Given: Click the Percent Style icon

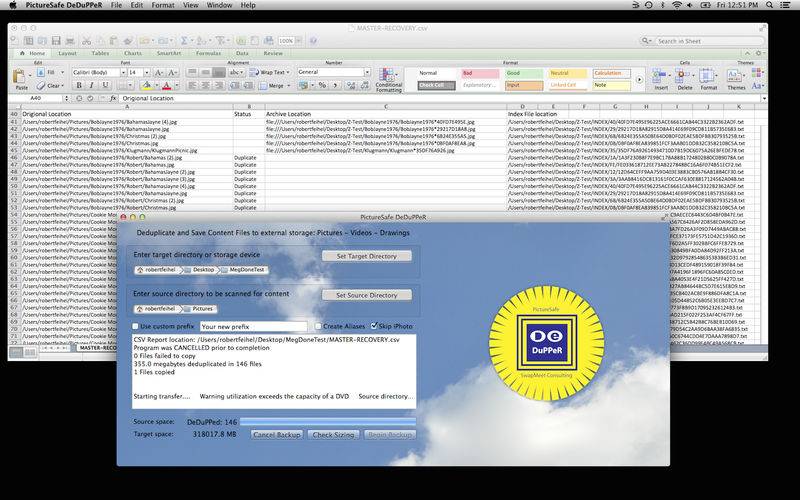Looking at the screenshot, I should pos(322,85).
